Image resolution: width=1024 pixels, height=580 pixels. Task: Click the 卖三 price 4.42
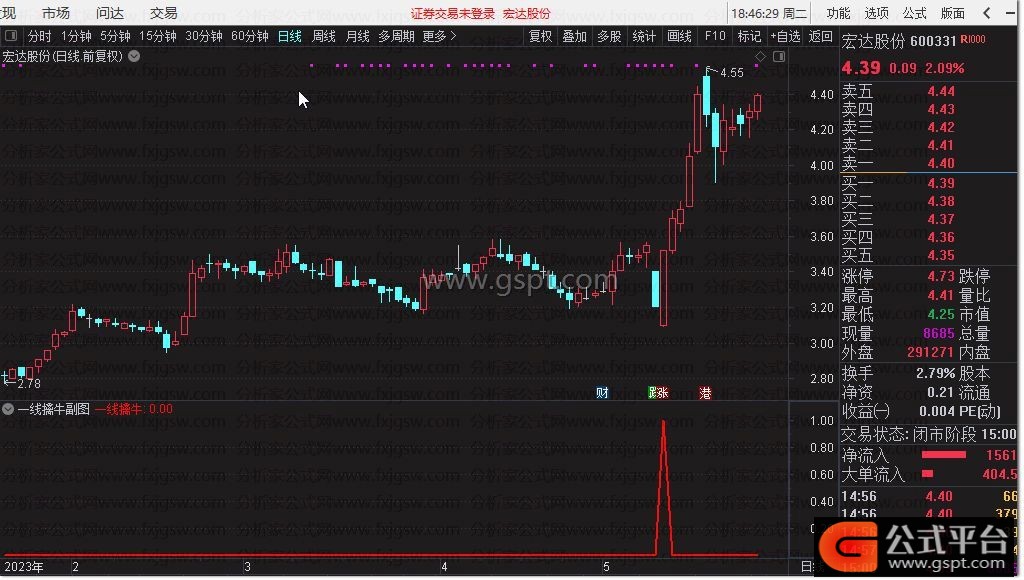[941, 127]
